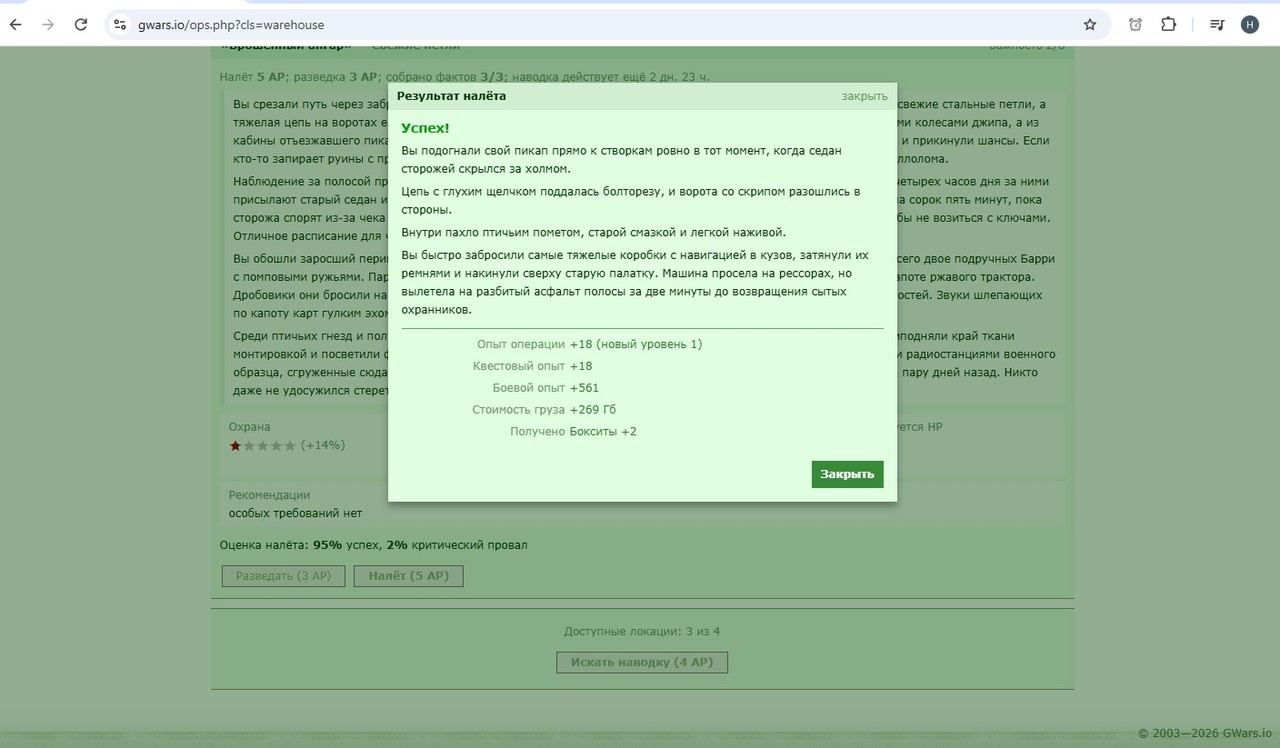The image size is (1280, 748).
Task: Click the Налёт (5 AP) button
Action: [x=408, y=576]
